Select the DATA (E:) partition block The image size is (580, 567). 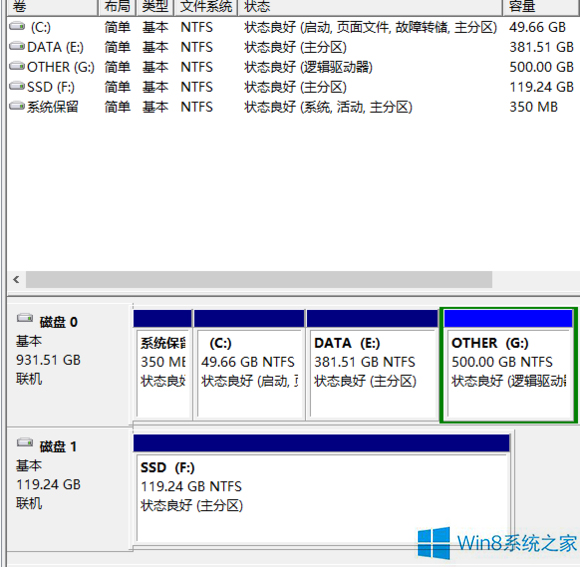tap(372, 365)
